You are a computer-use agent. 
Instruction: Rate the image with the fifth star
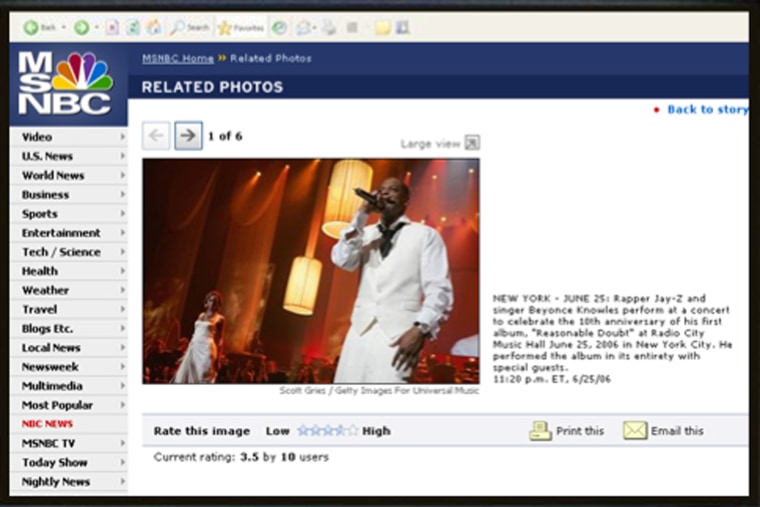click(x=351, y=431)
